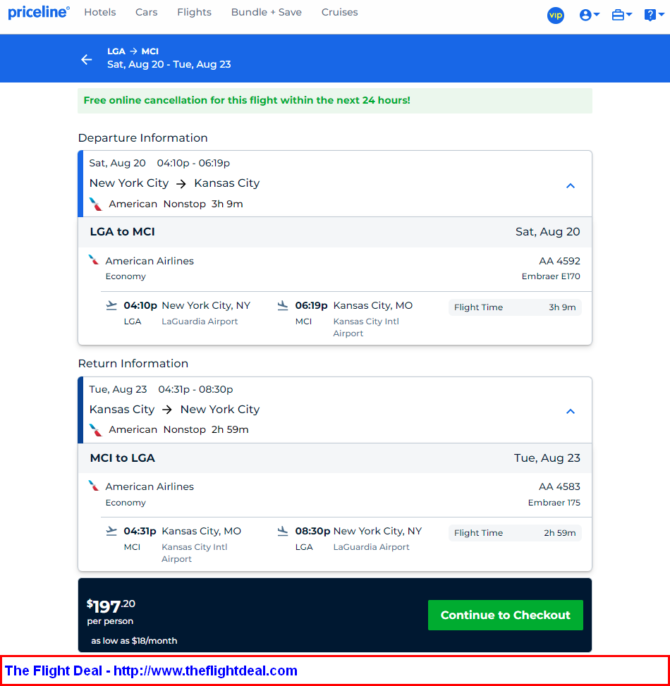Select flight number AA 4592
Image resolution: width=670 pixels, height=686 pixels.
[x=559, y=261]
